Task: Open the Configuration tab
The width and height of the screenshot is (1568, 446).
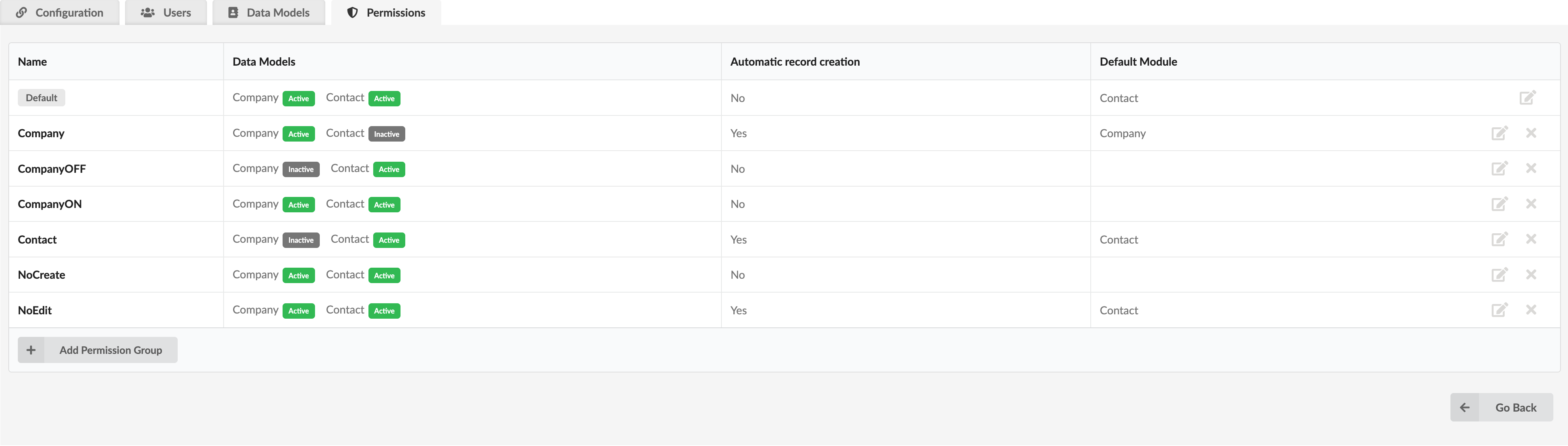Action: click(x=60, y=12)
